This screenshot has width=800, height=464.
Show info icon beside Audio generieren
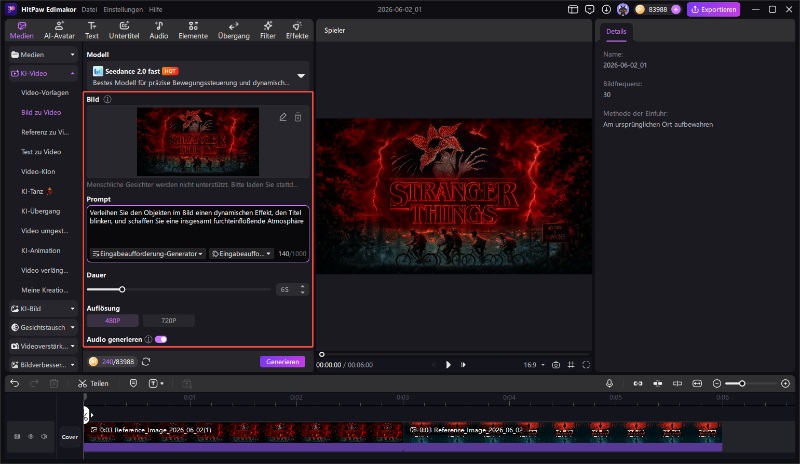pyautogui.click(x=148, y=339)
